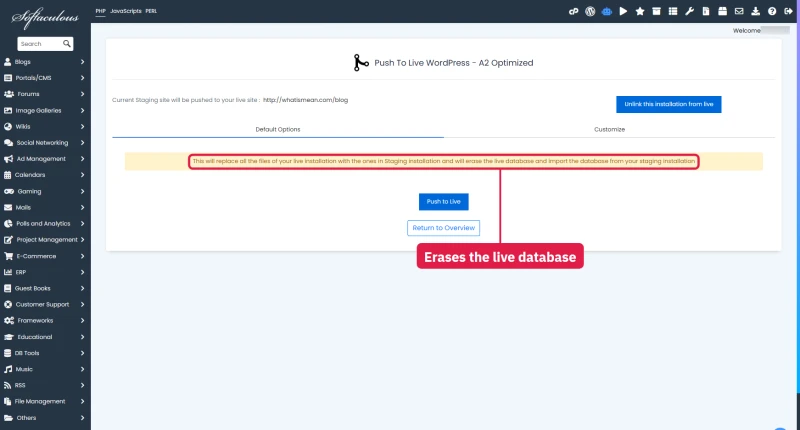Click the Forums group icon in sidebar
Image resolution: width=800 pixels, height=430 pixels.
pyautogui.click(x=9, y=94)
